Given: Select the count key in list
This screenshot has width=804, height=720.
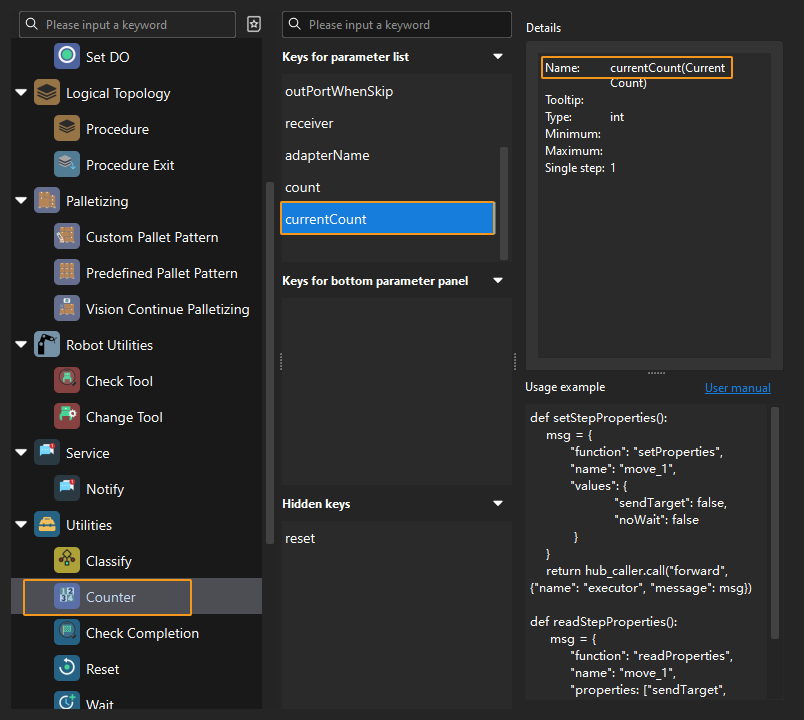Looking at the screenshot, I should (303, 187).
